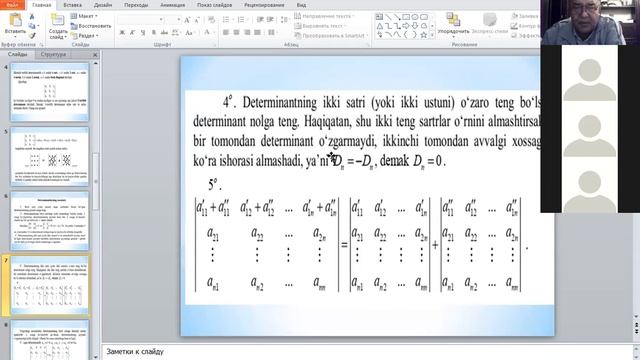Select the Left Brace shape
This screenshot has width=640, height=360.
406,35
